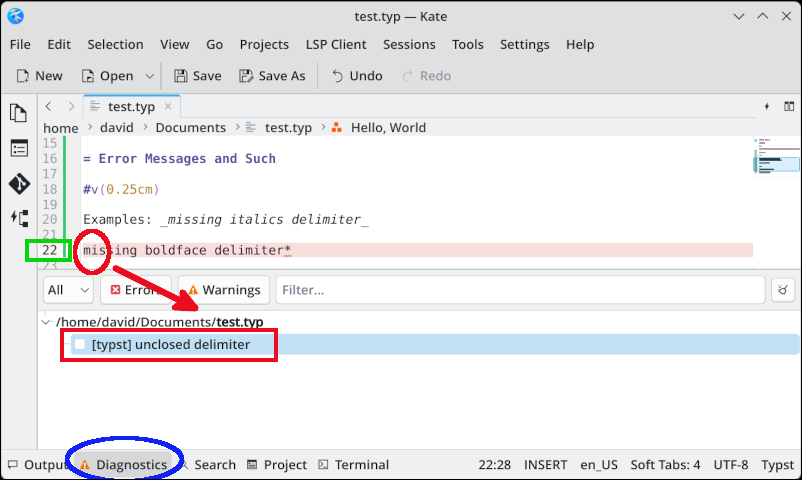This screenshot has height=480, width=802.
Task: Click the Kate application logo icon
Action: pos(15,16)
